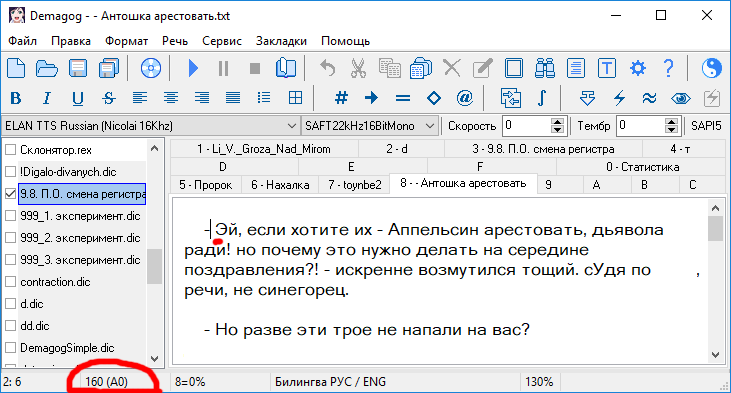
Task: Save the file with the floppy disk icon
Action: (x=77, y=69)
